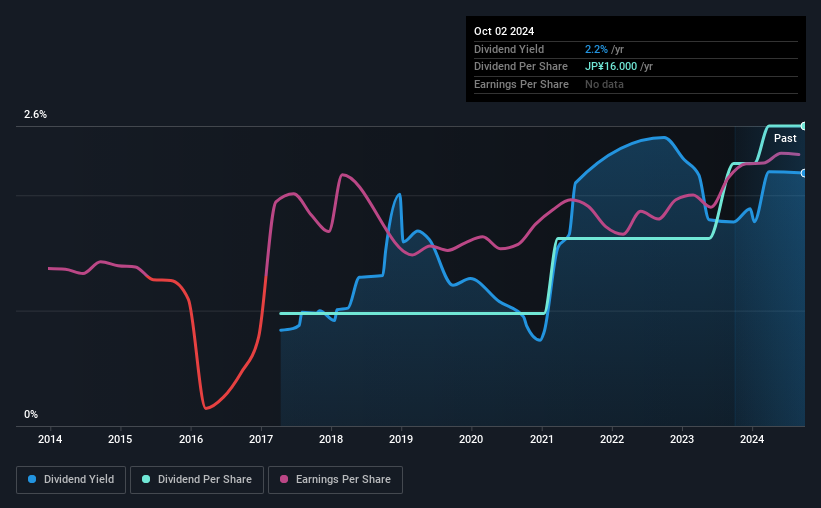Click the Dividend Per Share tooltip row label
821x508 pixels.
pos(520,67)
